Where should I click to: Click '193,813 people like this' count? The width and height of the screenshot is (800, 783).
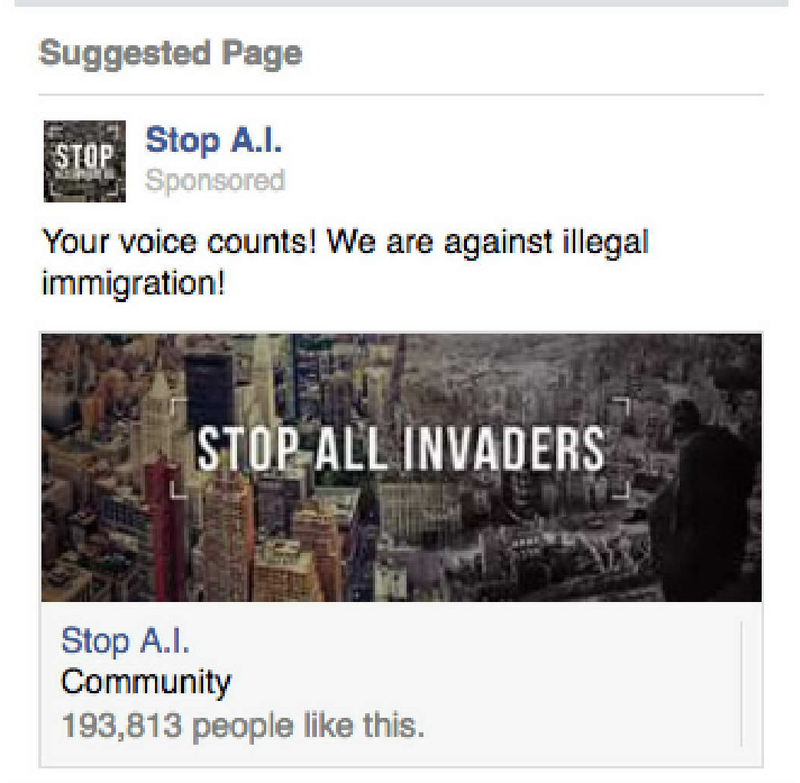[243, 725]
